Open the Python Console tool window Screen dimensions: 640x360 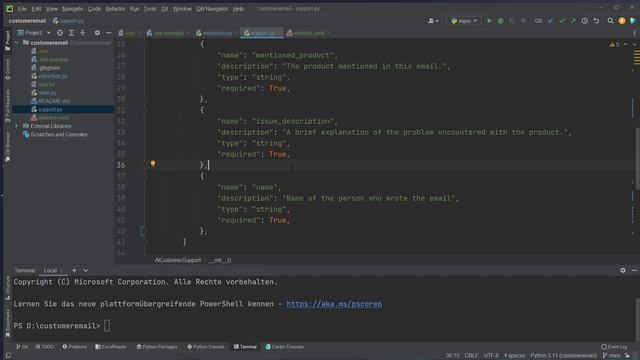(206, 347)
